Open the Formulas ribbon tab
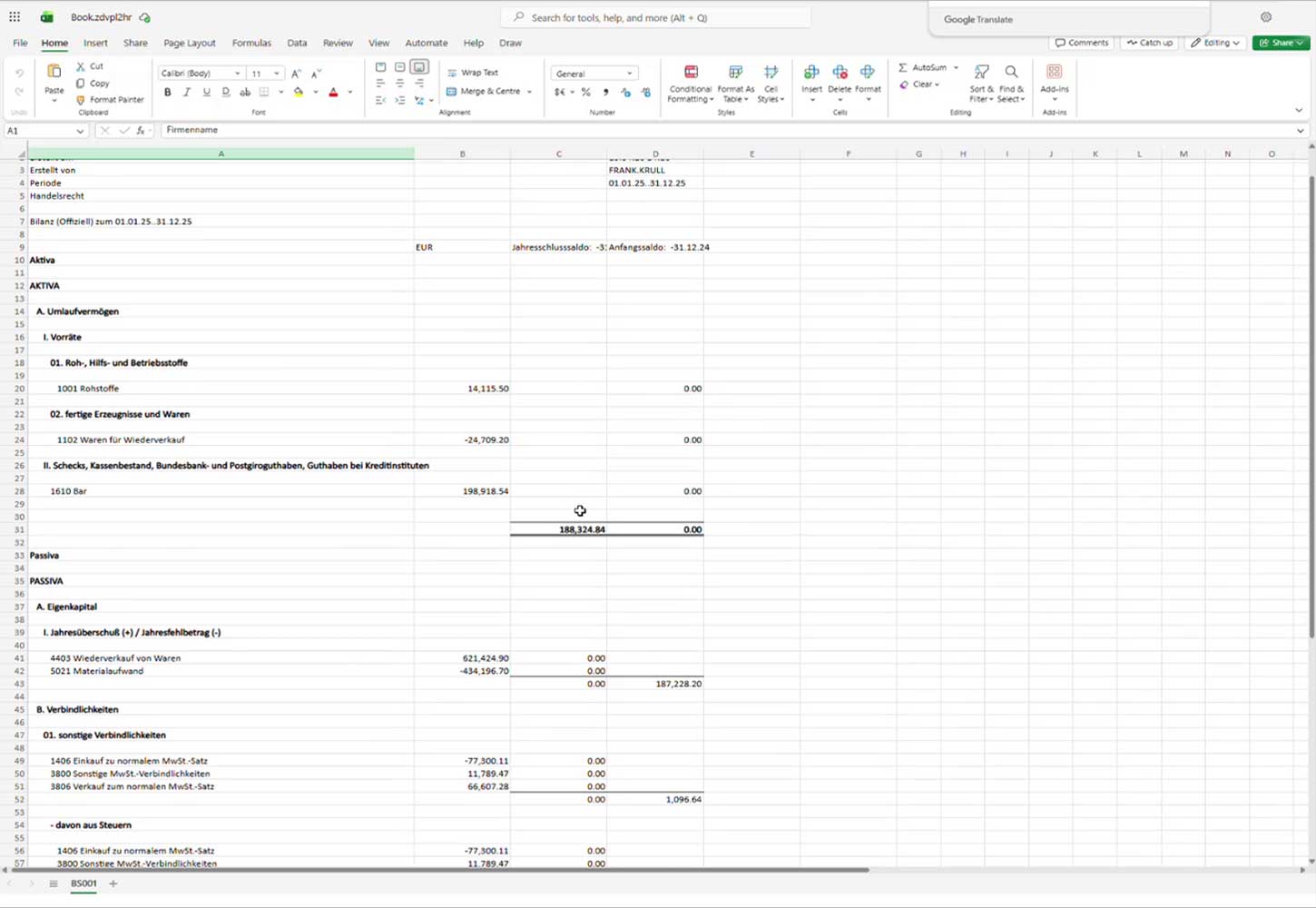Image resolution: width=1316 pixels, height=908 pixels. click(251, 43)
